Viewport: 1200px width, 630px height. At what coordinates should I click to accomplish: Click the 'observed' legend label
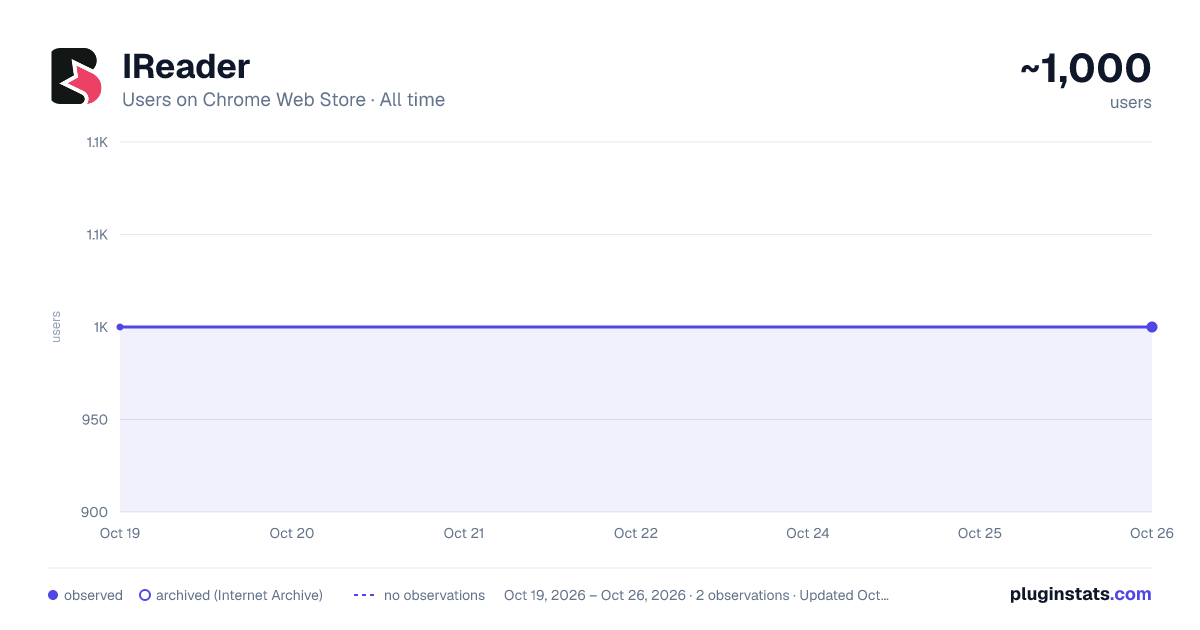click(x=93, y=595)
